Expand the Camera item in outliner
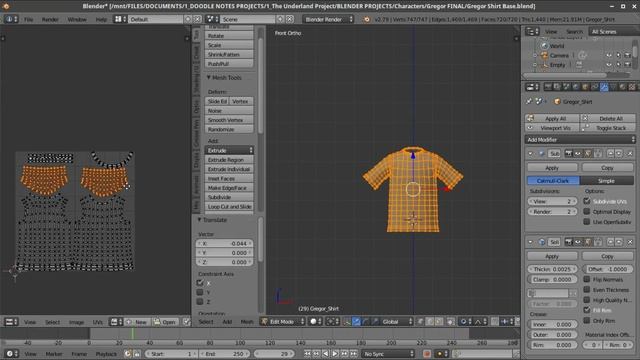Image resolution: width=640 pixels, height=360 pixels. 535,55
